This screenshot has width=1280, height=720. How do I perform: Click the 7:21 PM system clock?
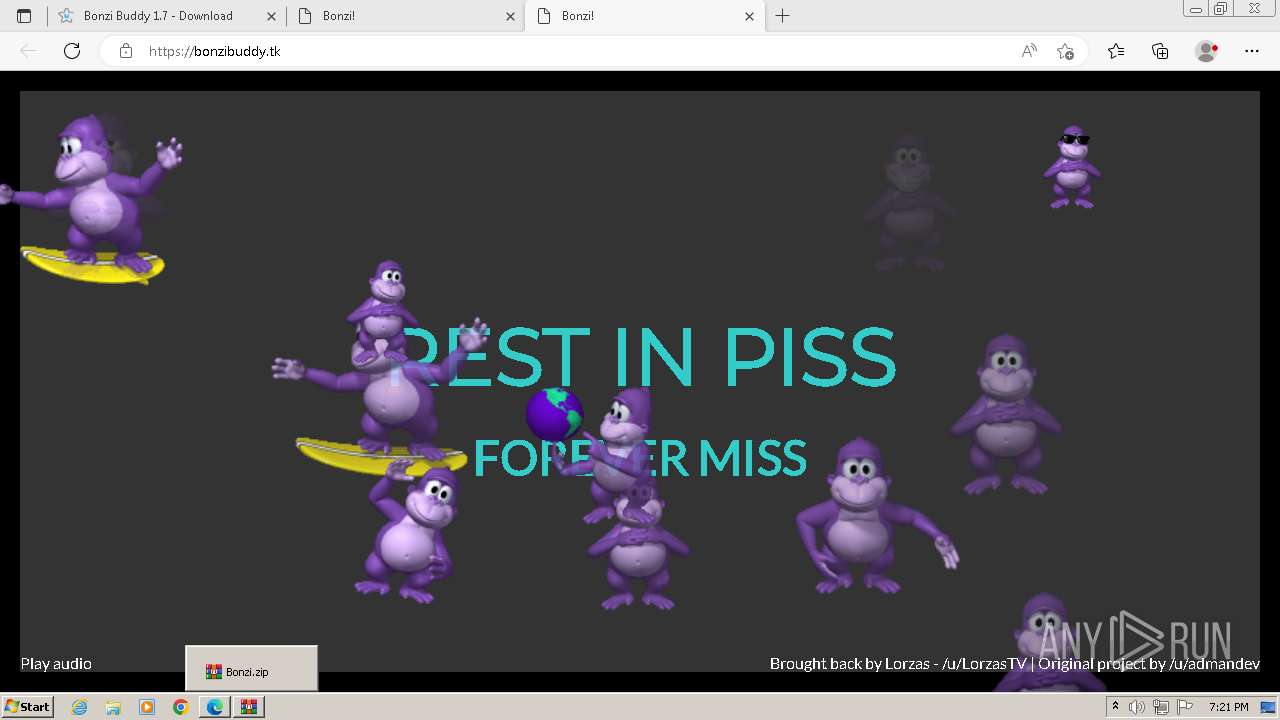1228,707
